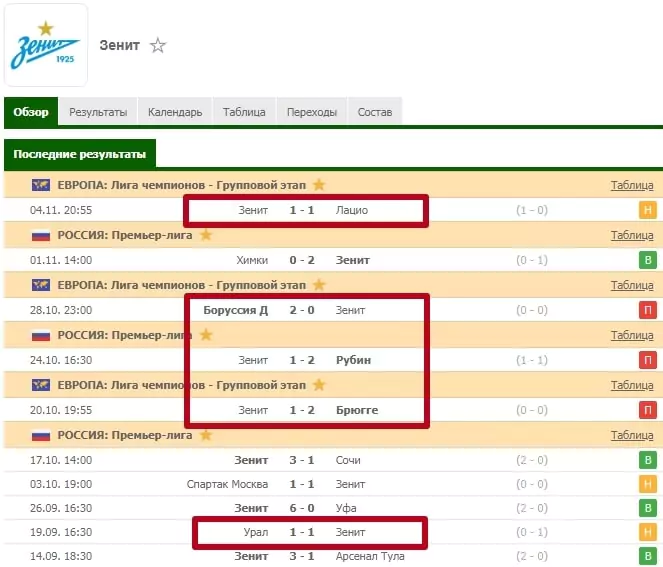The width and height of the screenshot is (663, 567).
Task: Click the red П badge for Зенит–Брюгге
Action: [648, 410]
